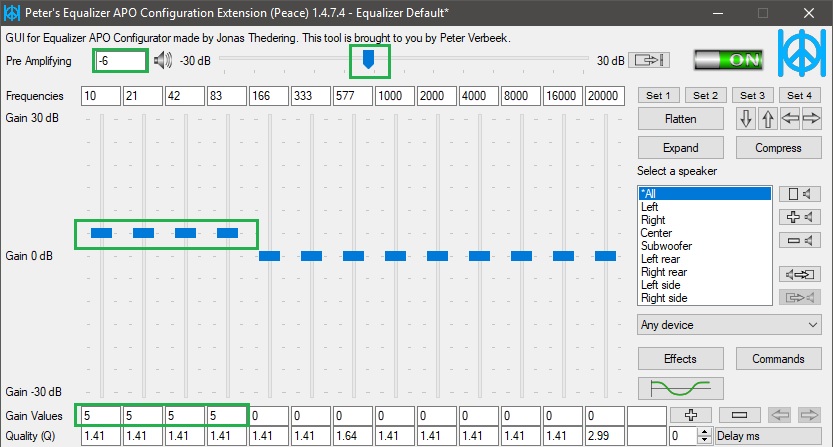
Task: Click the Delay ms value field
Action: [683, 436]
